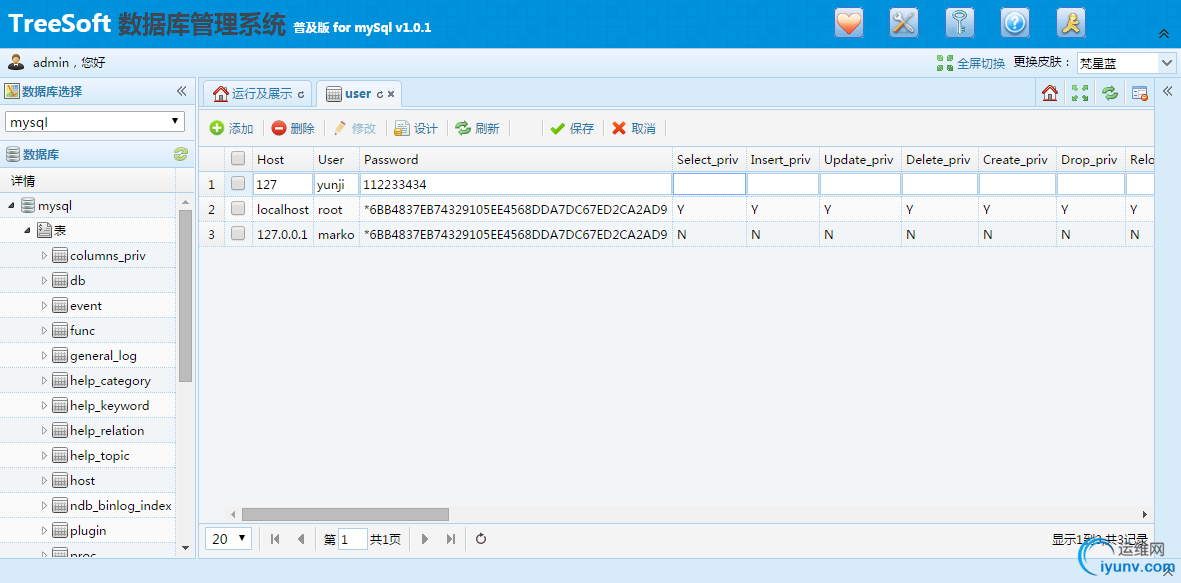The width and height of the screenshot is (1181, 583).
Task: Check the checkbox for row 1 yunji
Action: [x=238, y=184]
